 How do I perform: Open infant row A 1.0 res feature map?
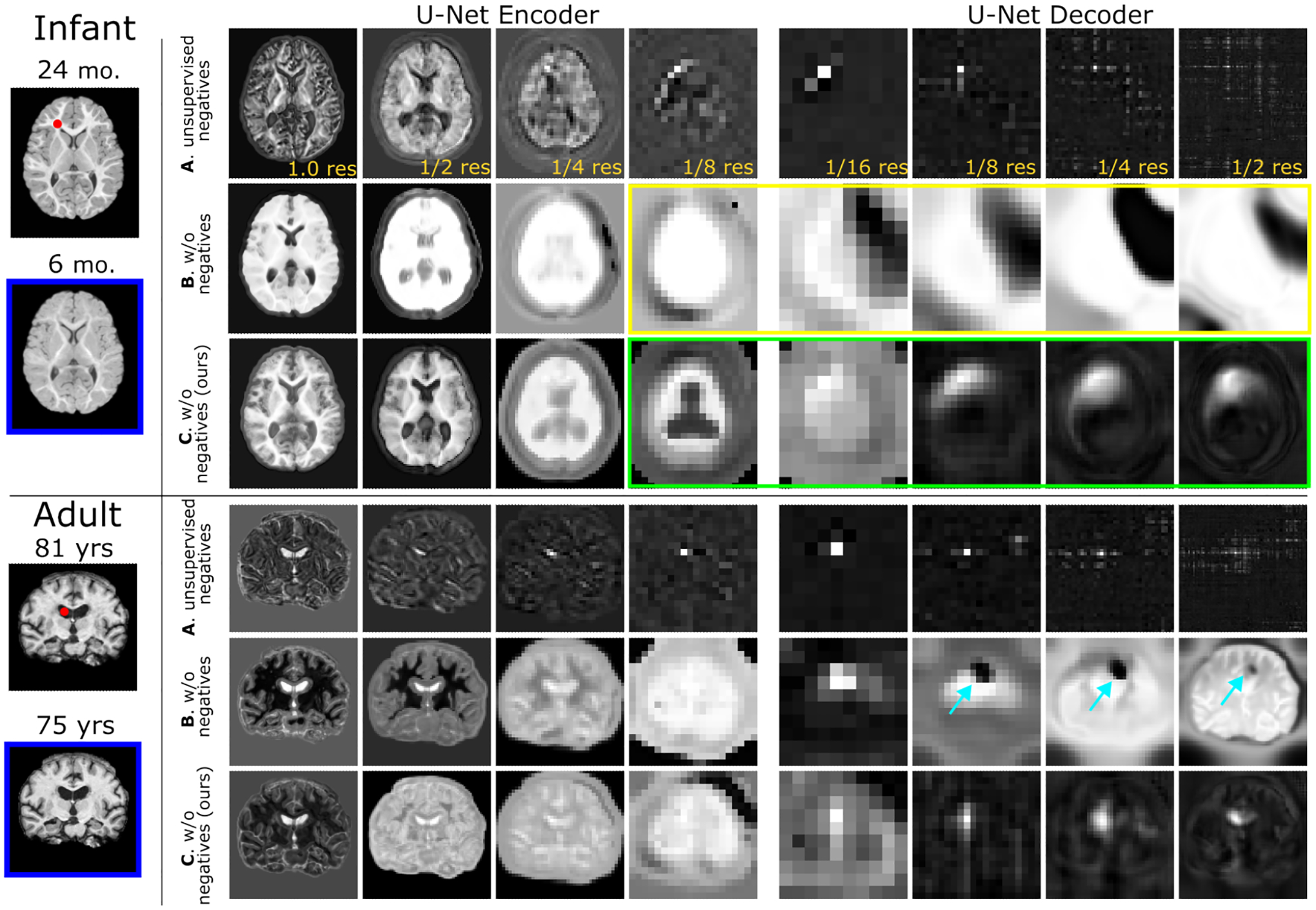pyautogui.click(x=293, y=103)
